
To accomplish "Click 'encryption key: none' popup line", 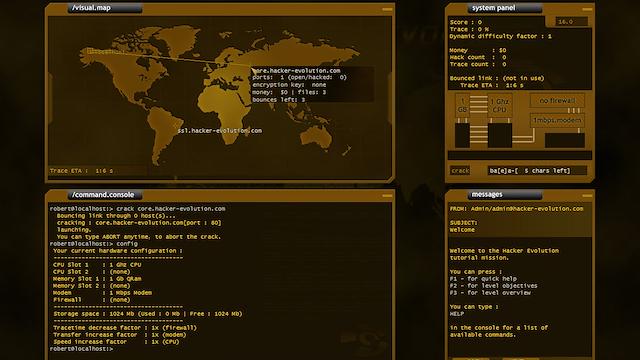I will pos(289,85).
